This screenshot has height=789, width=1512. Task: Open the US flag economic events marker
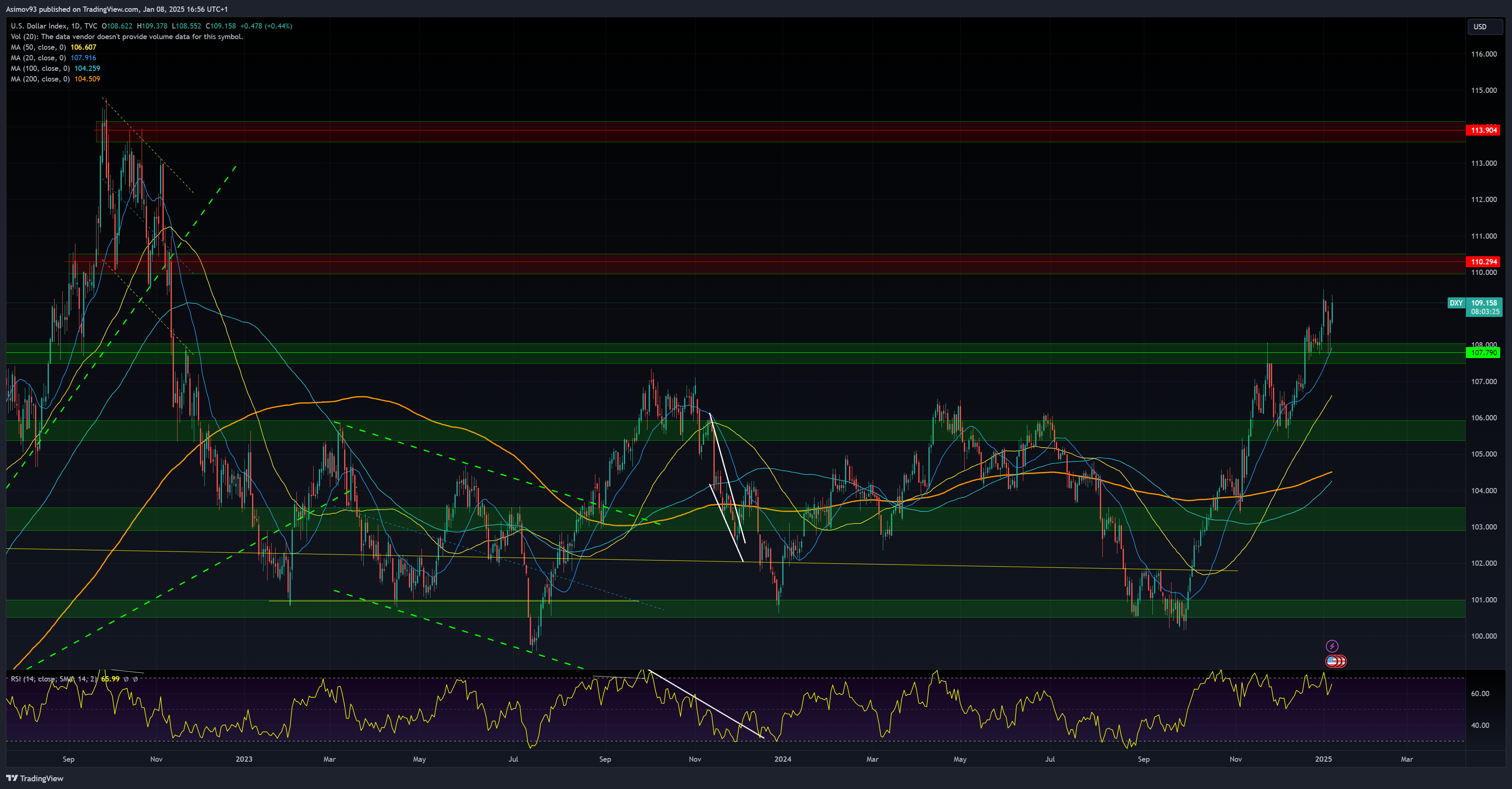(1332, 661)
